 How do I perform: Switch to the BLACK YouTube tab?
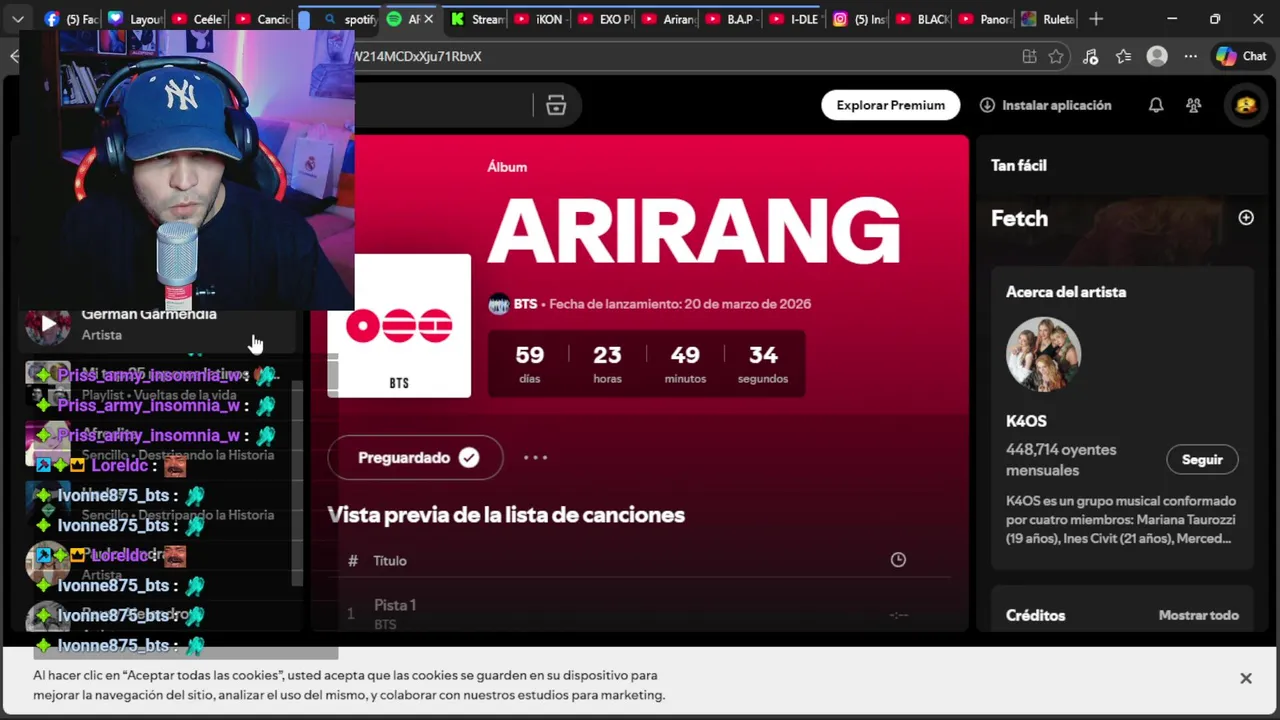[x=923, y=19]
